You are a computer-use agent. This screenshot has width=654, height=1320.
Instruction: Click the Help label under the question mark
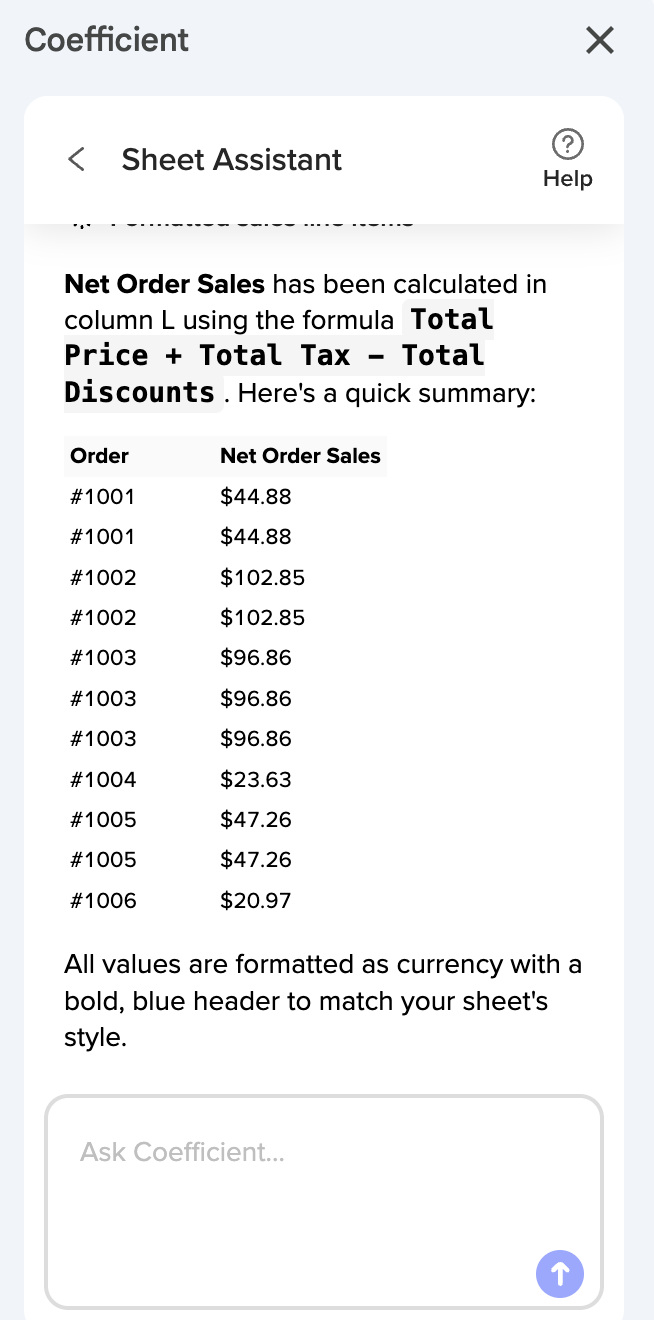coord(567,179)
